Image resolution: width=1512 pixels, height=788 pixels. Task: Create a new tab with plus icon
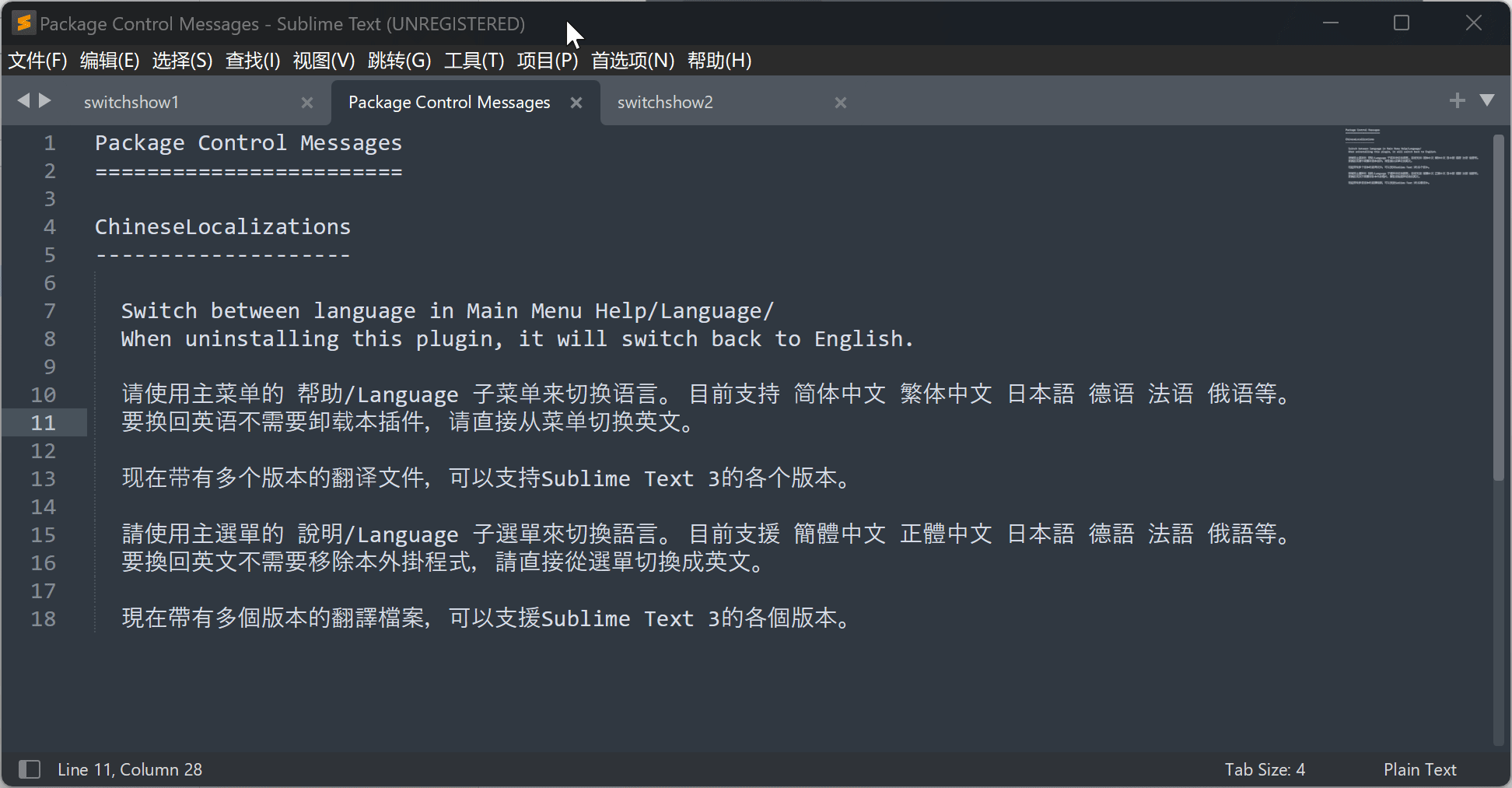[1458, 100]
